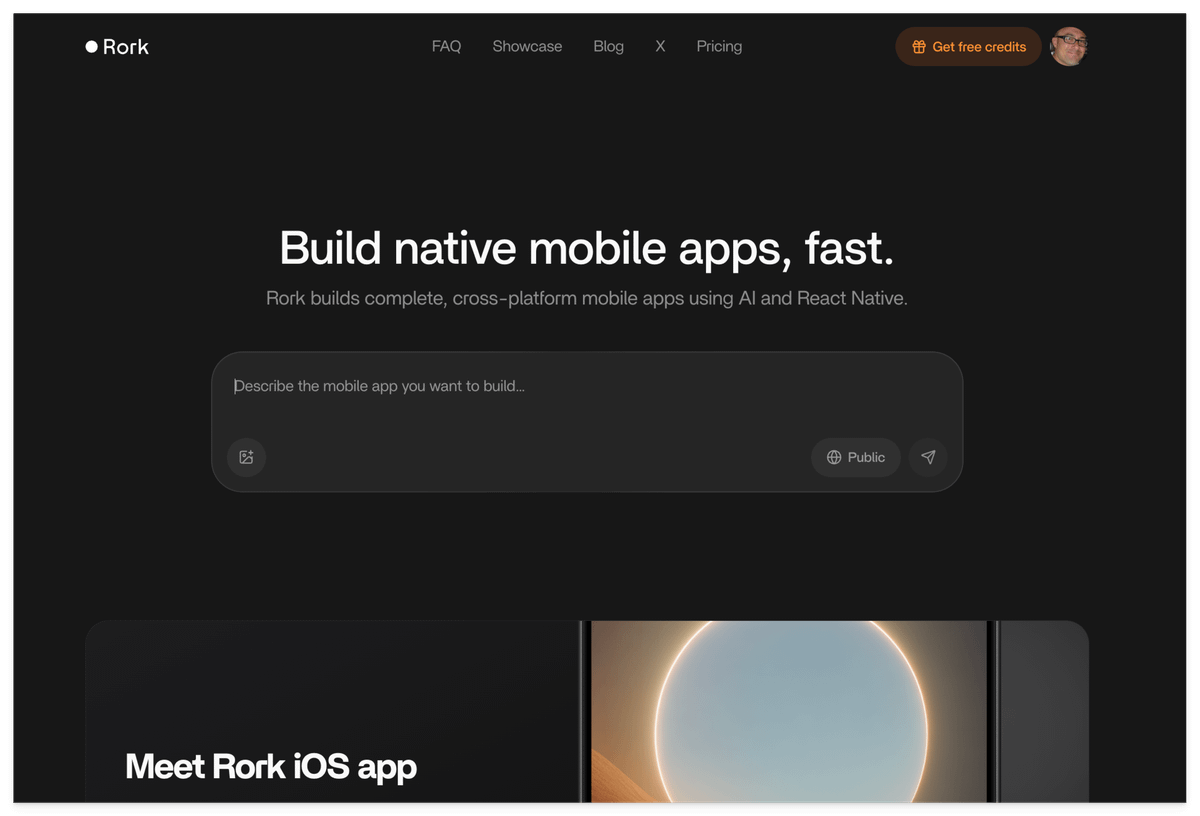Screen dimensions: 1200x816
Task: Open the FAQ page
Action: 446,46
